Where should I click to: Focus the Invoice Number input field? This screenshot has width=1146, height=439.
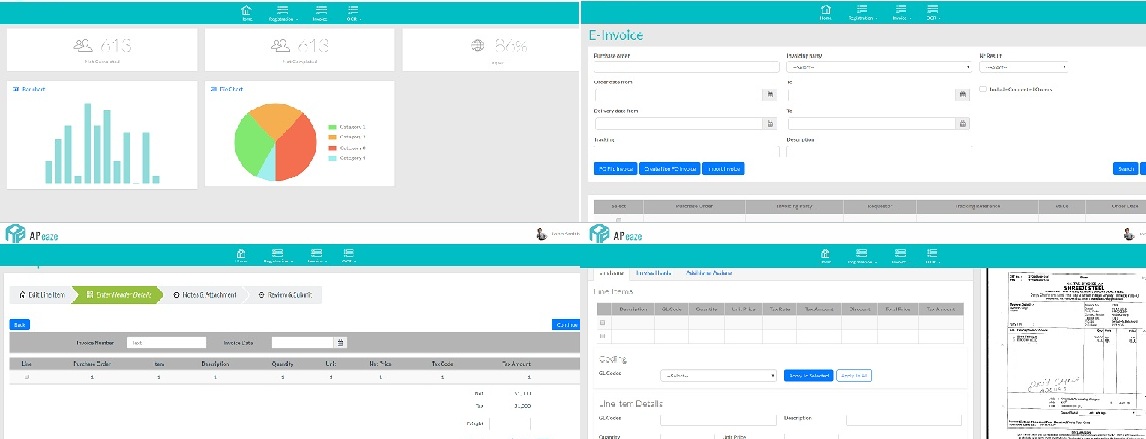(x=167, y=342)
